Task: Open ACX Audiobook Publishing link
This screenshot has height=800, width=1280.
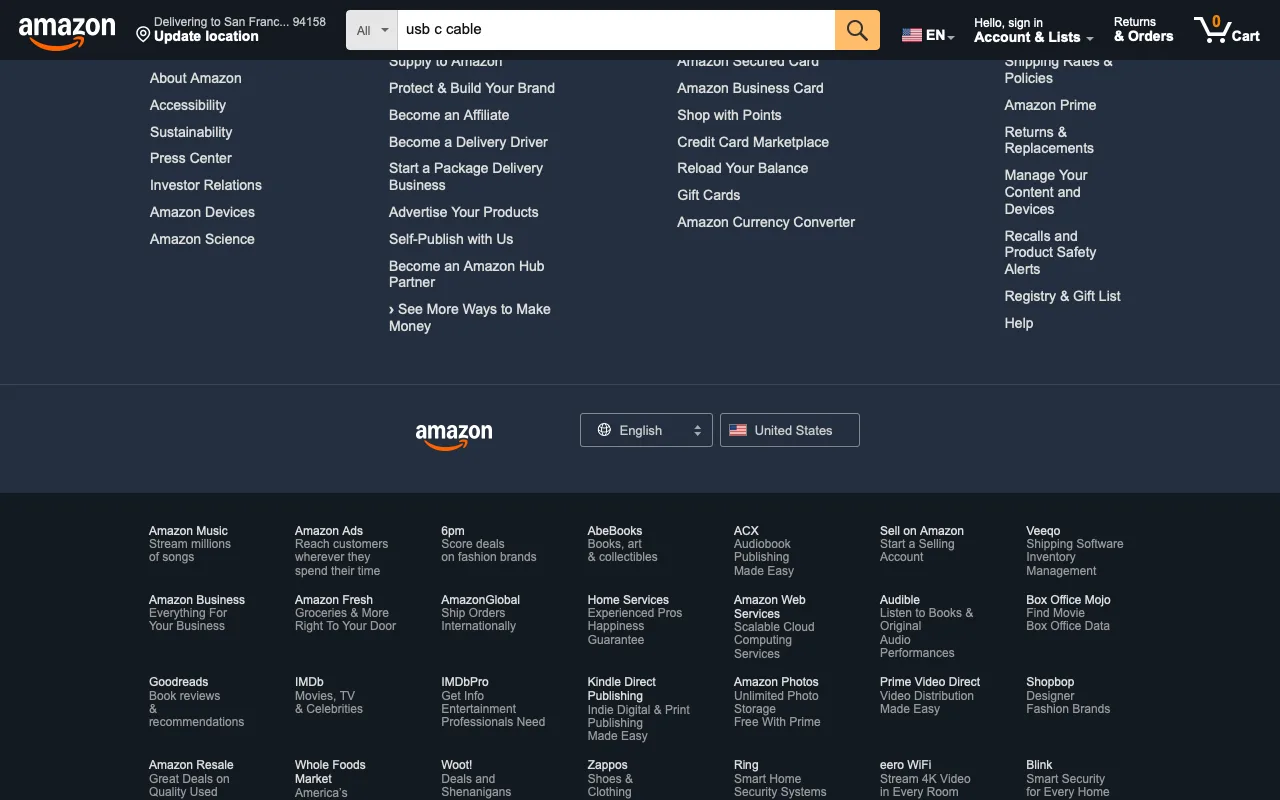Action: 764,551
